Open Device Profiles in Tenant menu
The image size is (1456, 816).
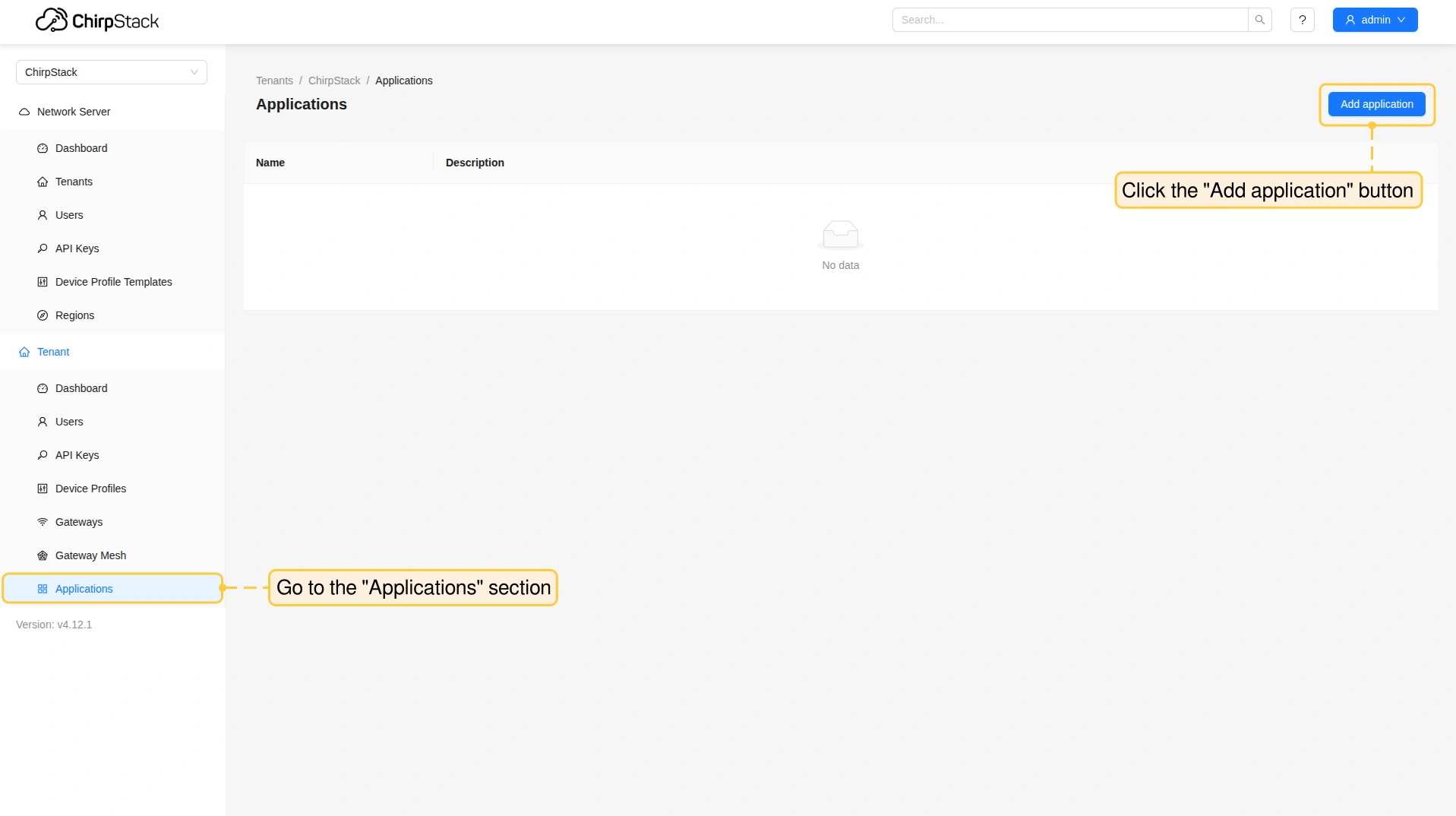90,489
